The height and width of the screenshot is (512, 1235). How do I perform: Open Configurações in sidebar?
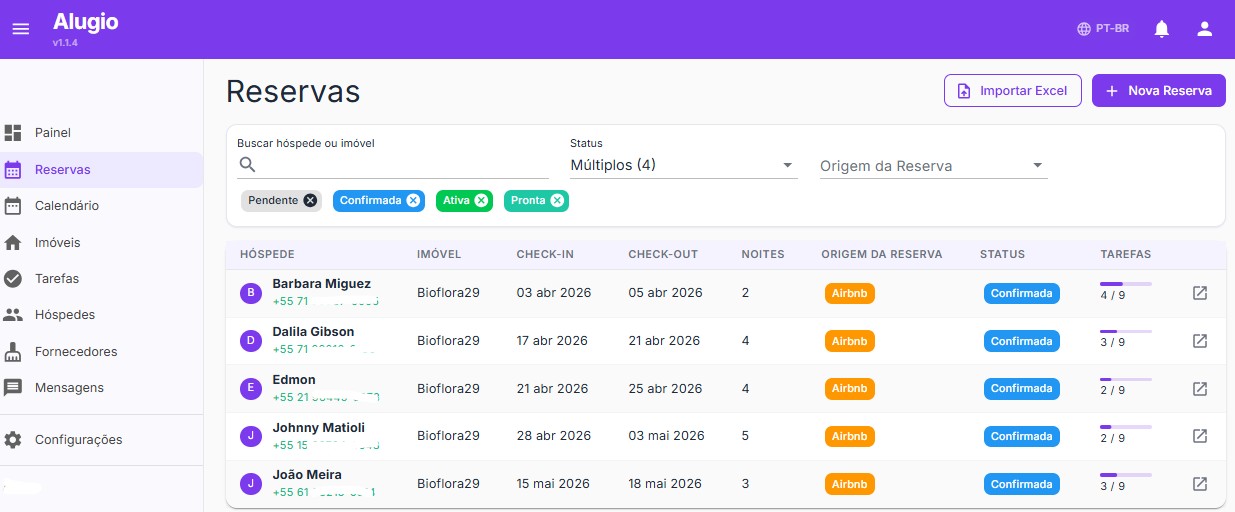(x=102, y=440)
